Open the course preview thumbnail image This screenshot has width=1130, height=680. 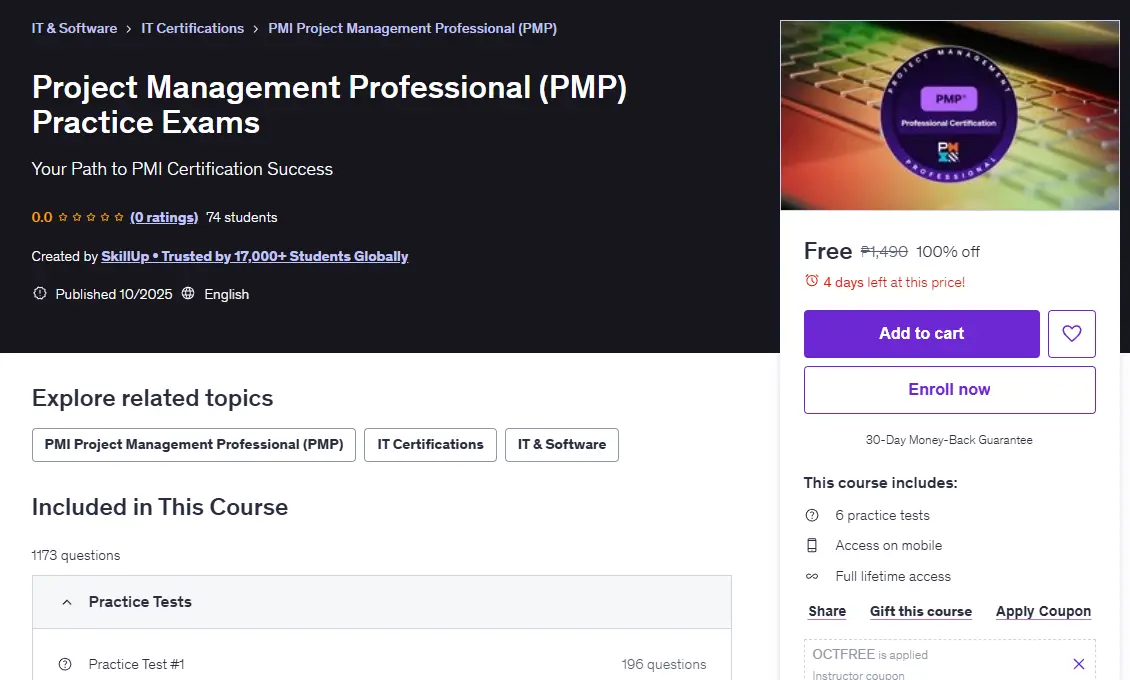click(x=950, y=115)
